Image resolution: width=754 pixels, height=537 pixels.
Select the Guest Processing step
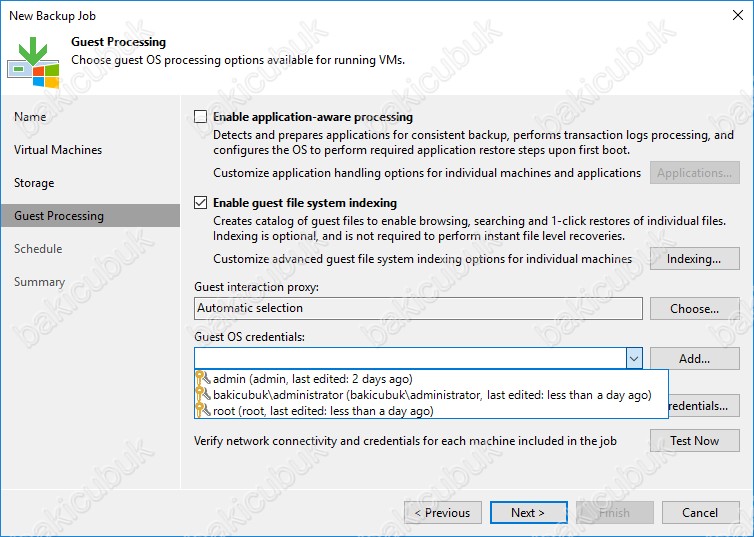pyautogui.click(x=90, y=216)
